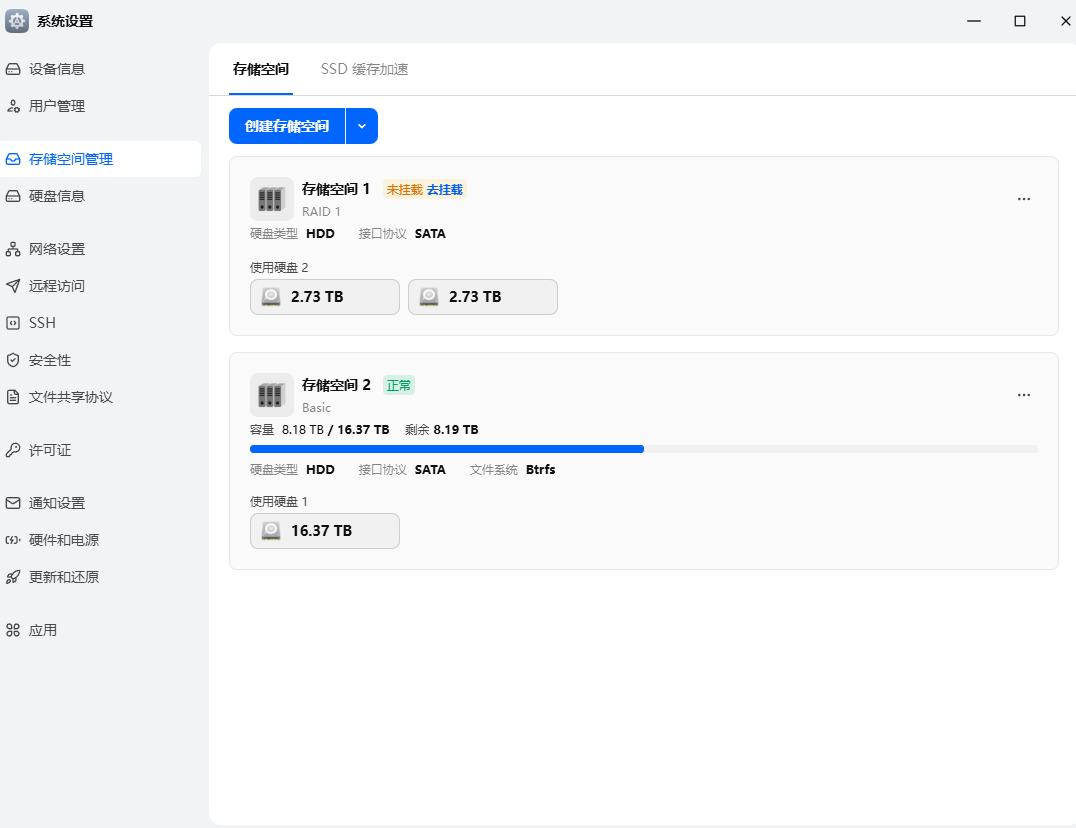
Task: Click the 系统设置 gear app icon
Action: coord(16,21)
